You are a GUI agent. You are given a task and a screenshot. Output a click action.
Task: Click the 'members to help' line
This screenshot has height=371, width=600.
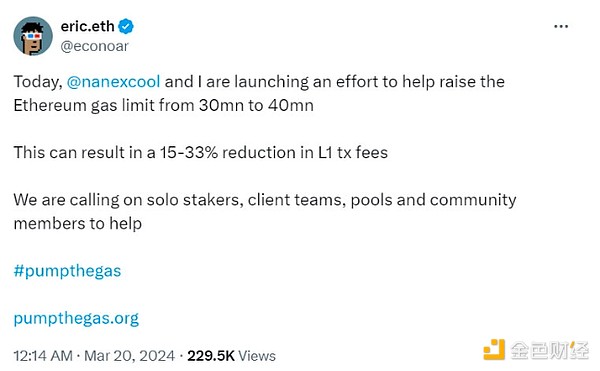pos(78,223)
